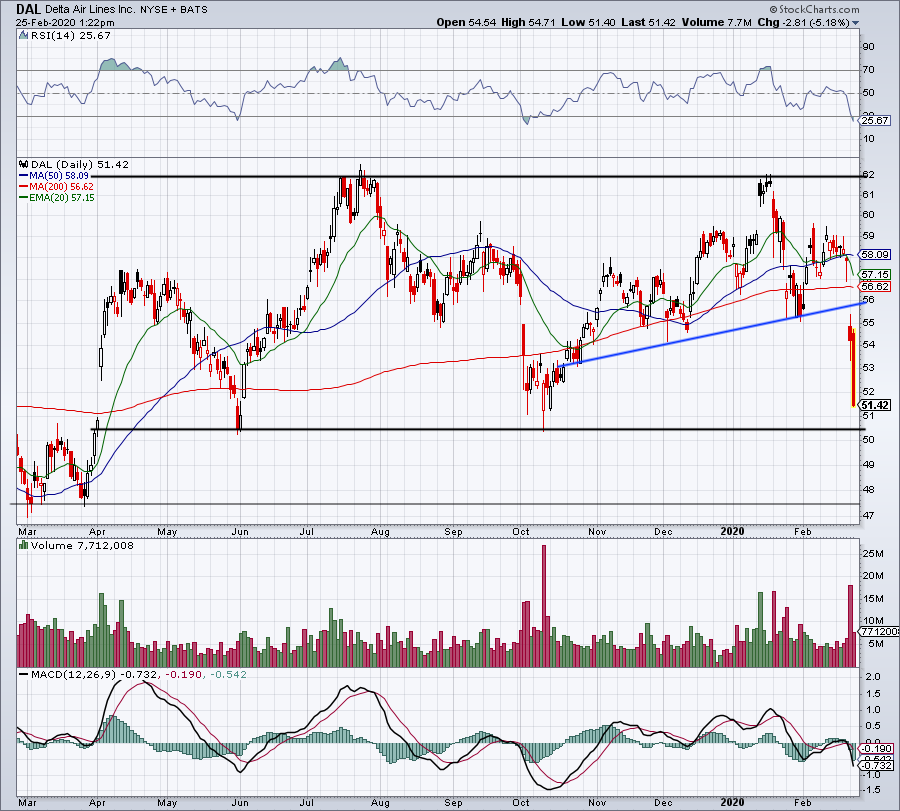Click the 56.62 price axis tag

click(x=875, y=286)
